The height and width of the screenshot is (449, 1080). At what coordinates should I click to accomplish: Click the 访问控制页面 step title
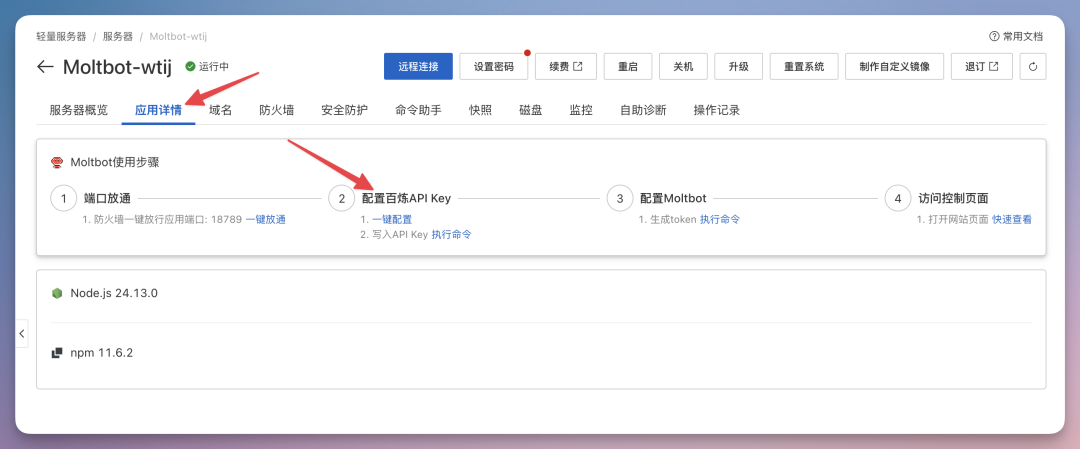[x=953, y=198]
